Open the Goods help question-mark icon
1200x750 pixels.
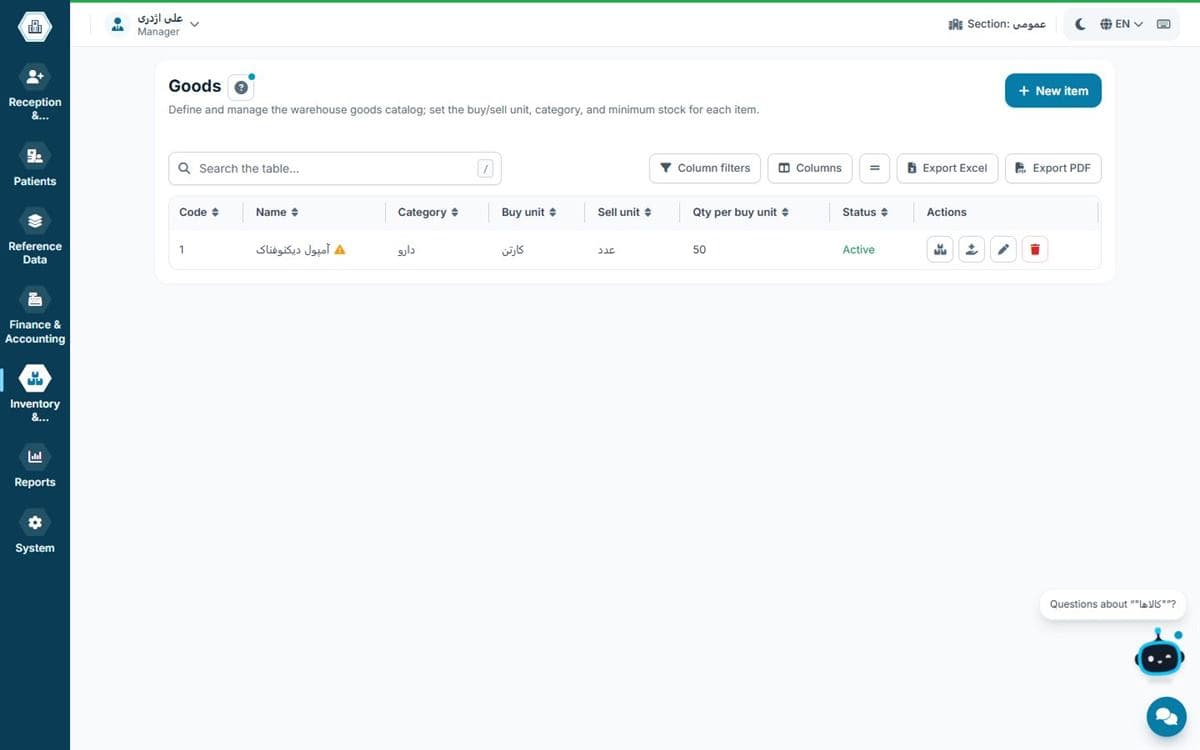click(240, 87)
